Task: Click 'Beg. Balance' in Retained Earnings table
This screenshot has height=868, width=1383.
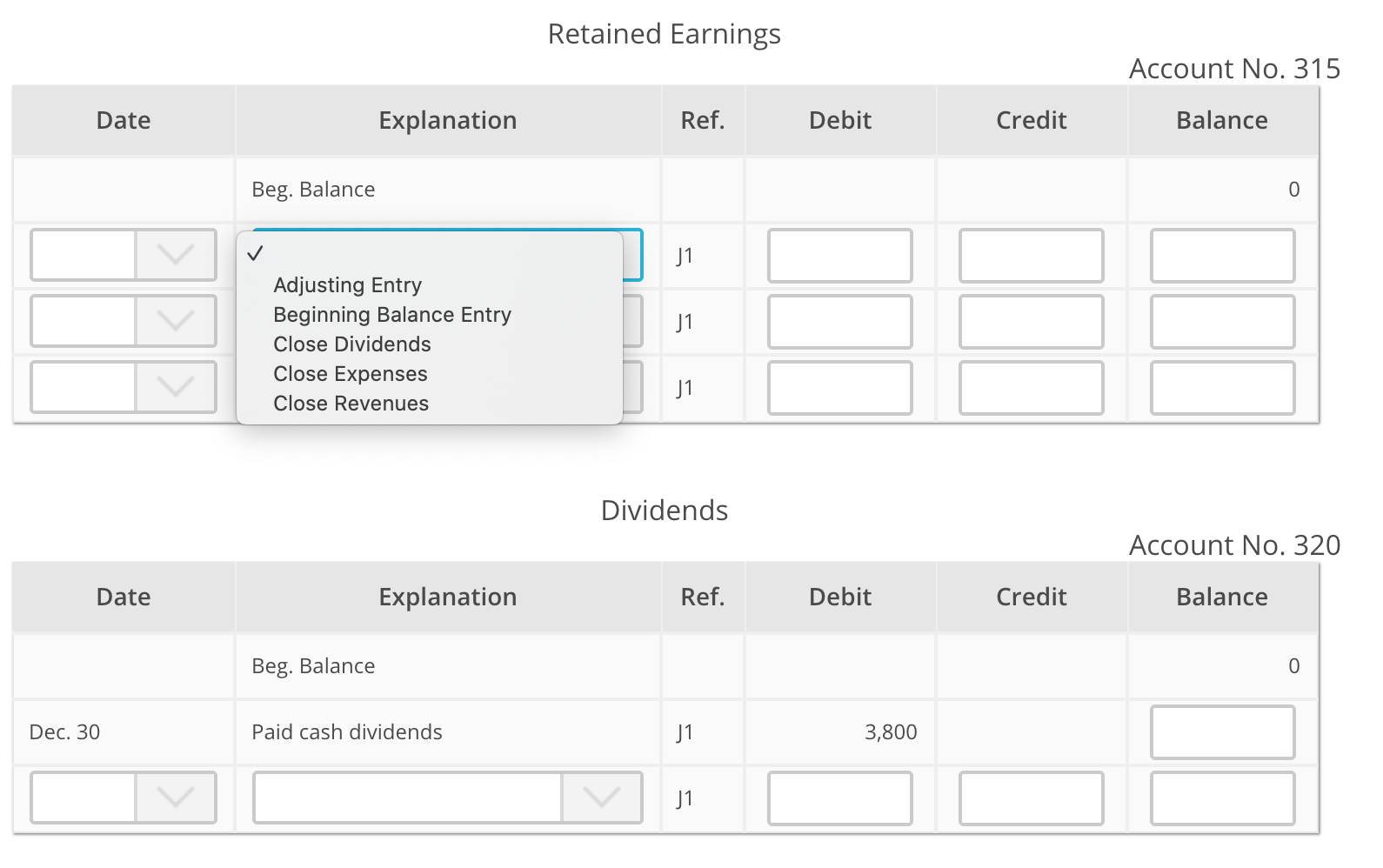Action: point(313,190)
